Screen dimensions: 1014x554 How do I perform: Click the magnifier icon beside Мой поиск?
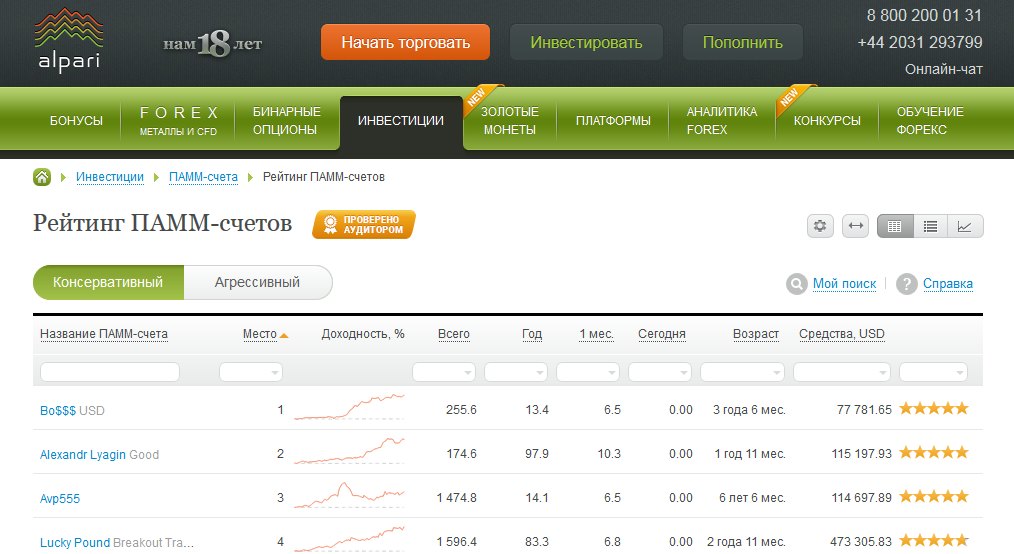coord(797,284)
